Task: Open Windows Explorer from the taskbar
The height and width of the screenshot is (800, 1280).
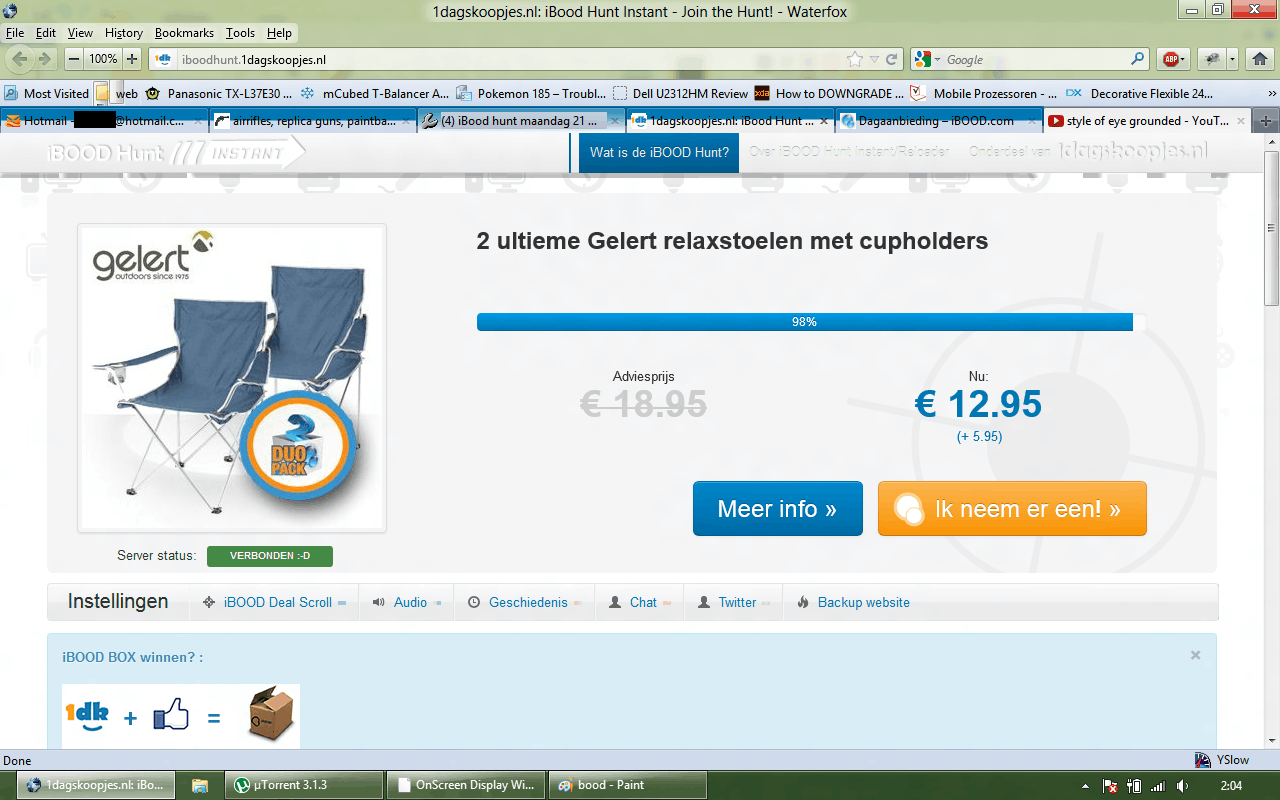Action: tap(200, 785)
